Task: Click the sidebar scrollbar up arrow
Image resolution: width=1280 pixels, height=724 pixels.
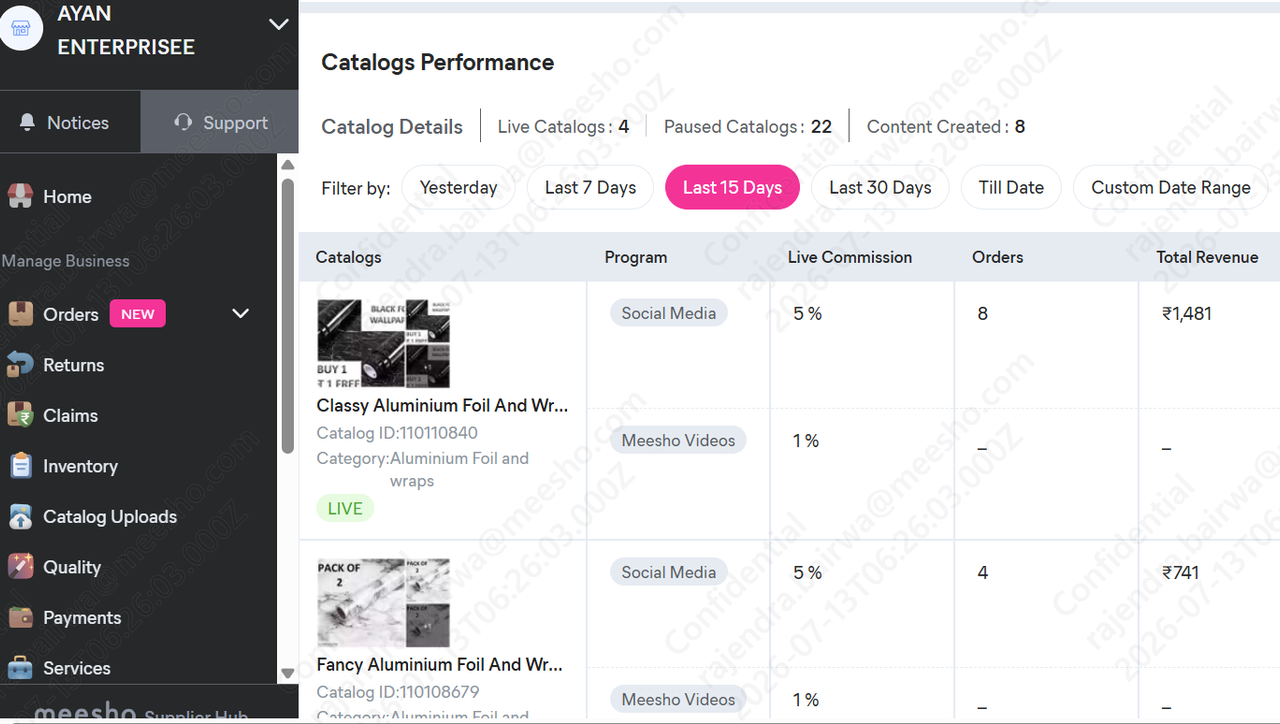Action: pos(288,165)
